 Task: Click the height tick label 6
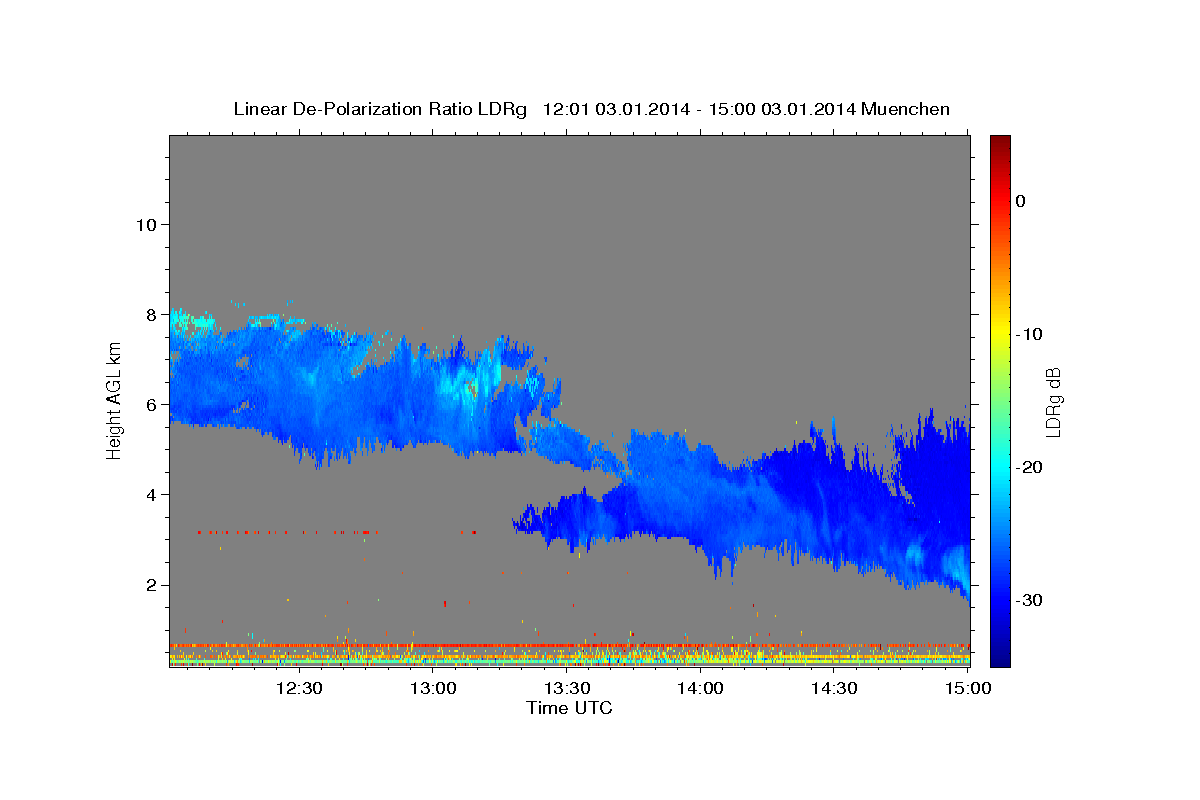click(x=150, y=404)
